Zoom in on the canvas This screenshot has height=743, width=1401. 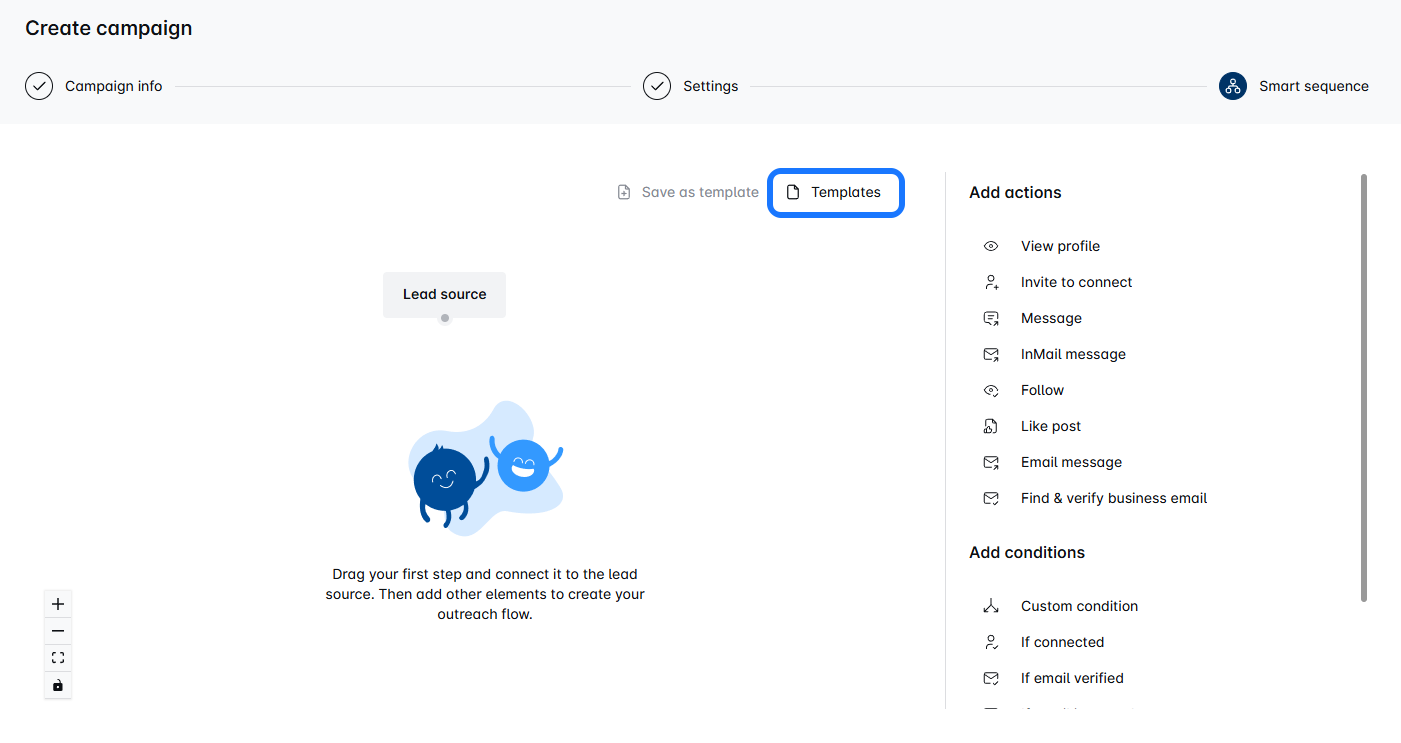(58, 604)
